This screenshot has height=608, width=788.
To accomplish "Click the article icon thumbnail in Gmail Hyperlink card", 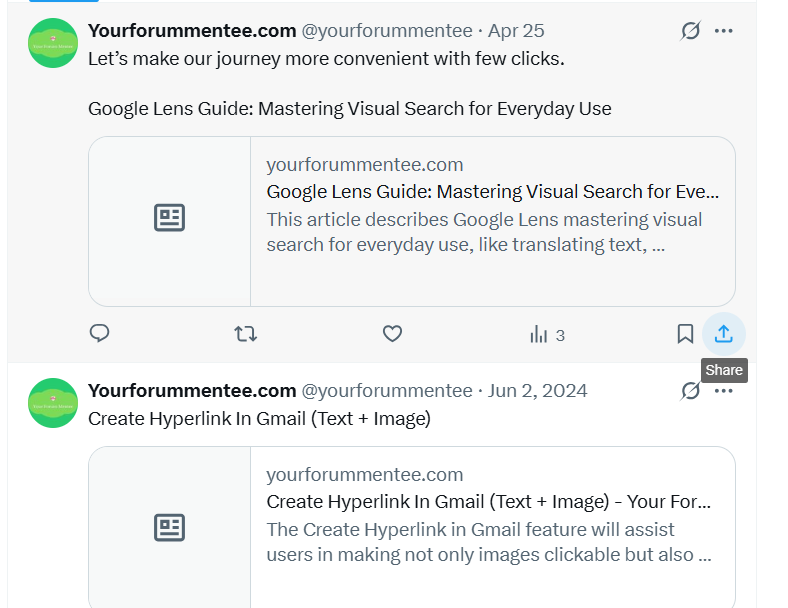I will tap(169, 528).
